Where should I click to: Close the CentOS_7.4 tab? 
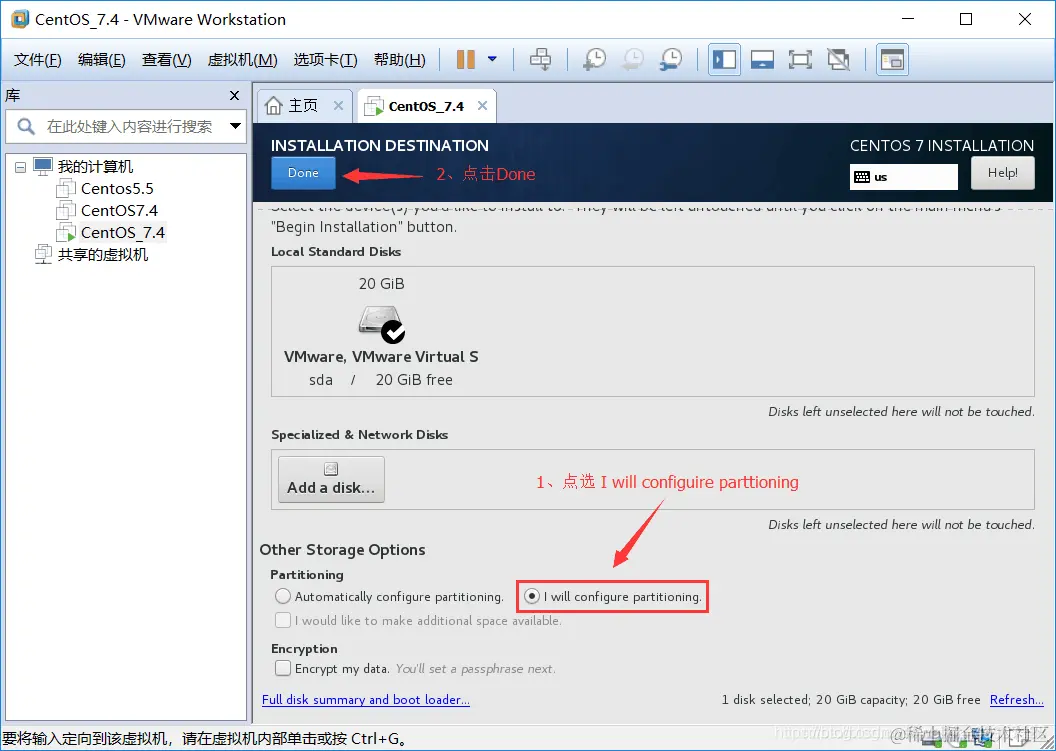[482, 106]
